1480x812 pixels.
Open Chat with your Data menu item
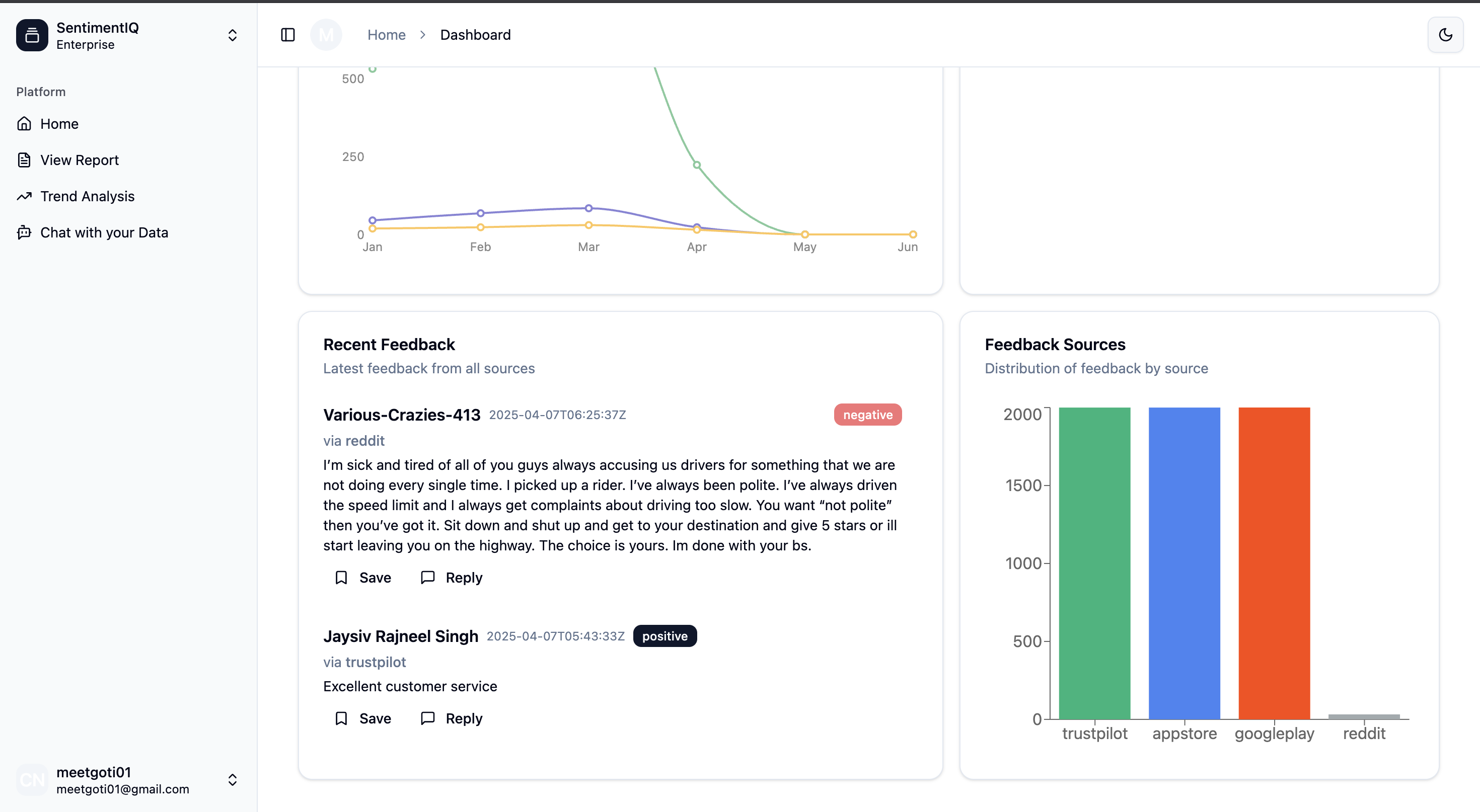click(x=104, y=232)
